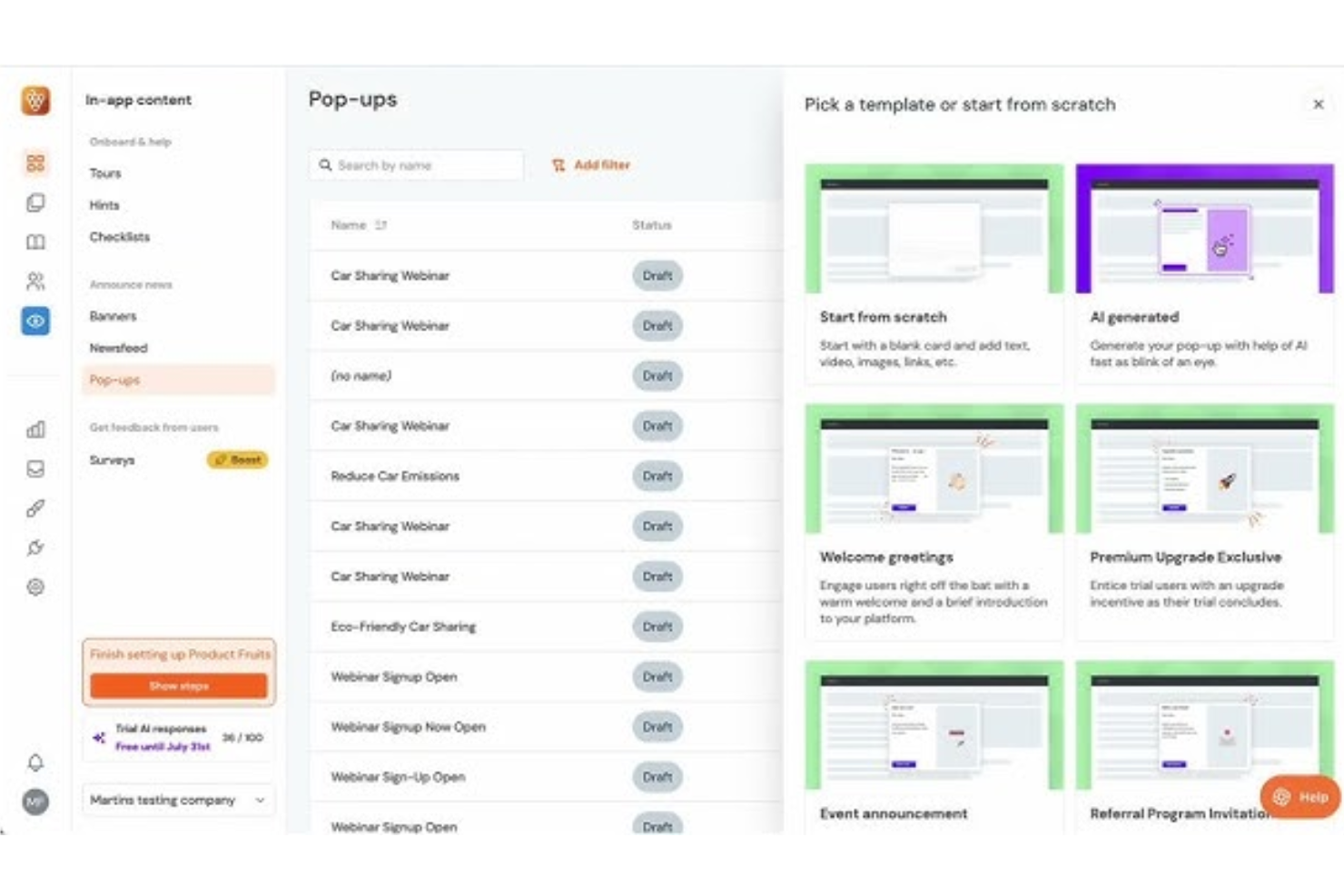The height and width of the screenshot is (896, 1344).
Task: Select the eye icon for in-app content
Action: (x=35, y=320)
